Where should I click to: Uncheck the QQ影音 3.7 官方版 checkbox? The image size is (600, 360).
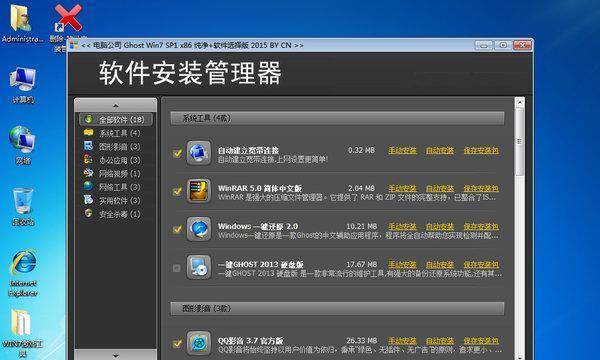click(177, 343)
